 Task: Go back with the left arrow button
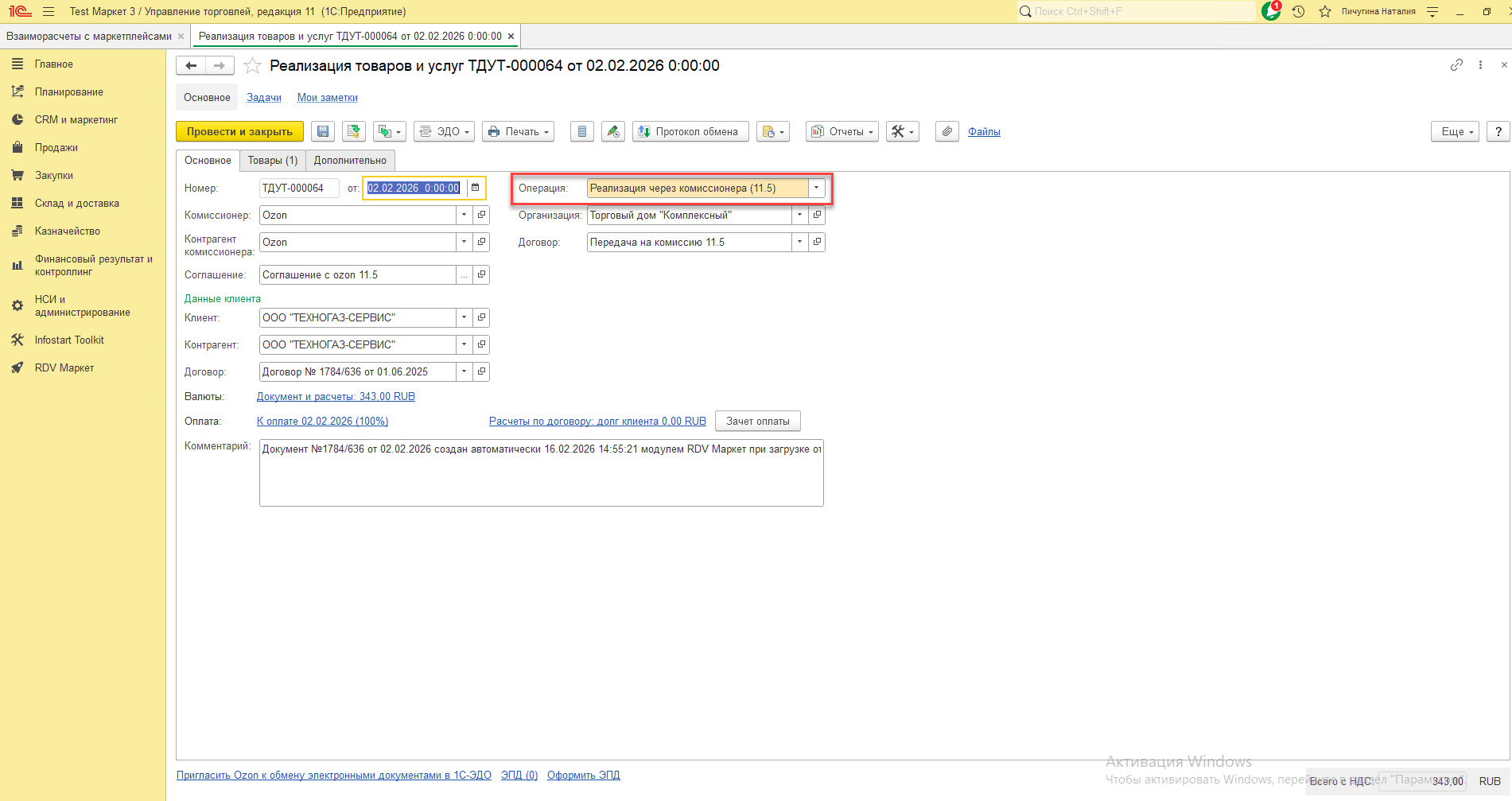(x=191, y=66)
